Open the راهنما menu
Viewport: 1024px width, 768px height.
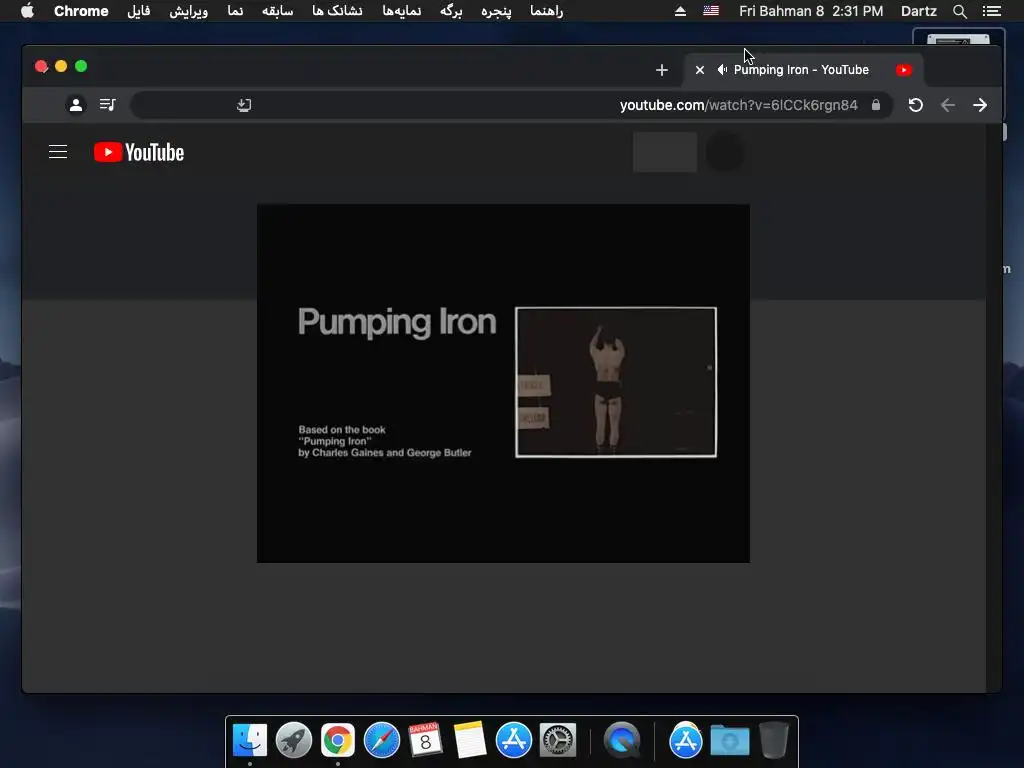click(x=547, y=11)
